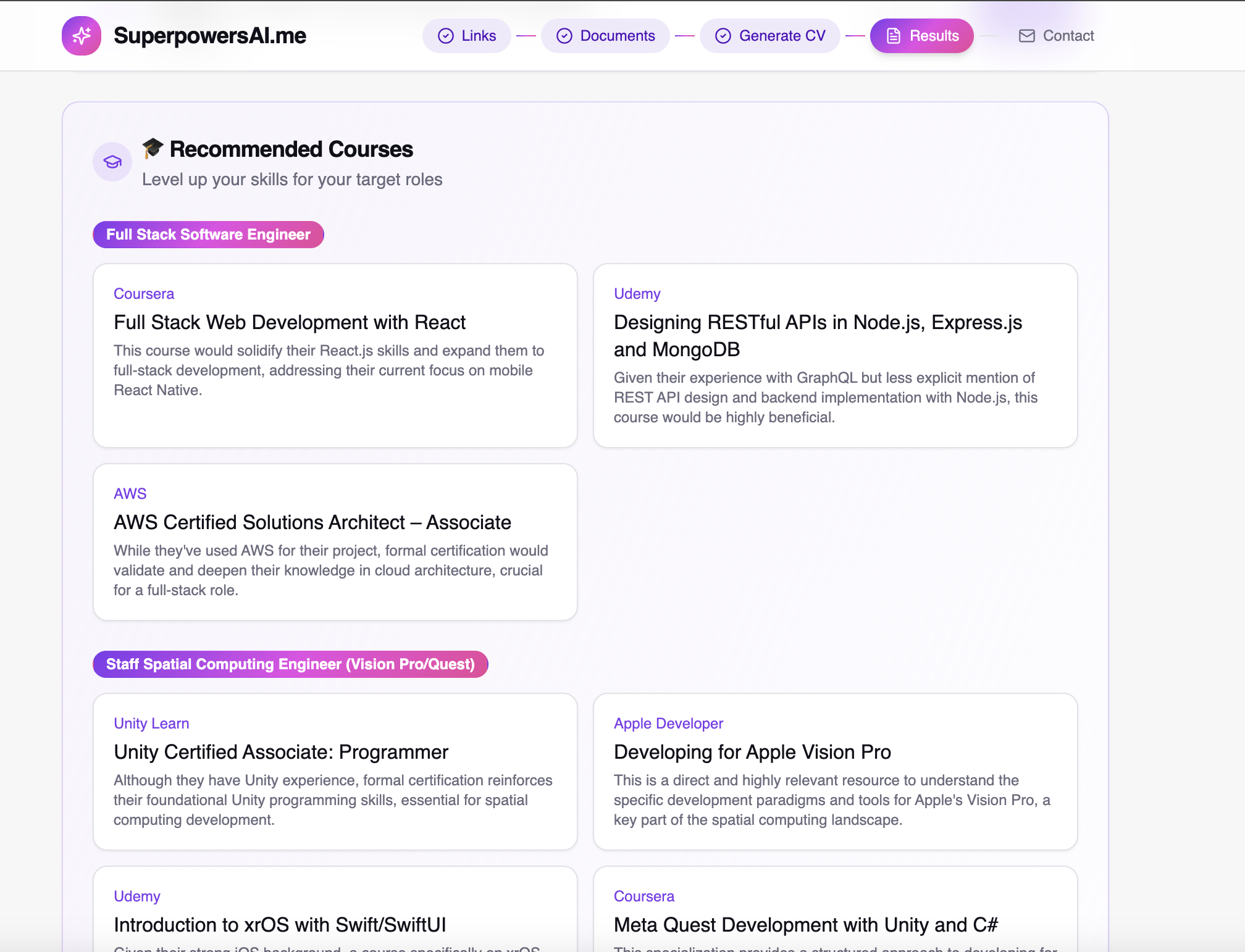Select the Staff Spatial Computing Engineer badge
Screen dimensions: 1245x952
pyautogui.click(x=290, y=664)
